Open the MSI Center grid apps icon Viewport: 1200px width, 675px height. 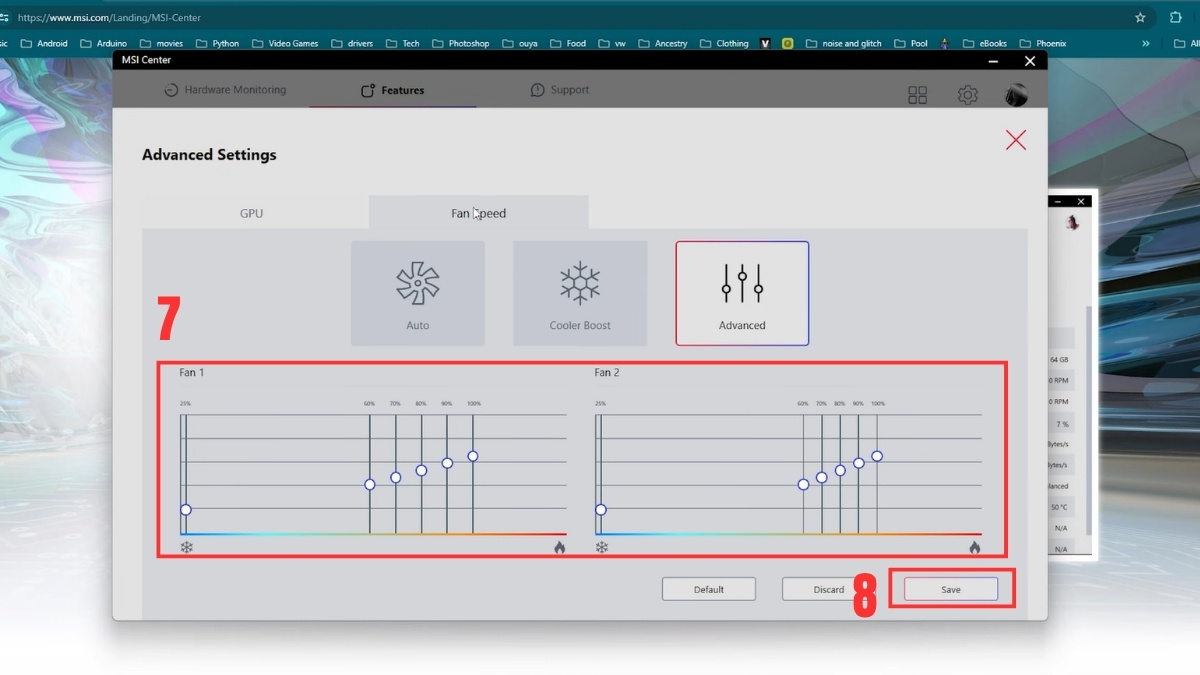point(917,95)
